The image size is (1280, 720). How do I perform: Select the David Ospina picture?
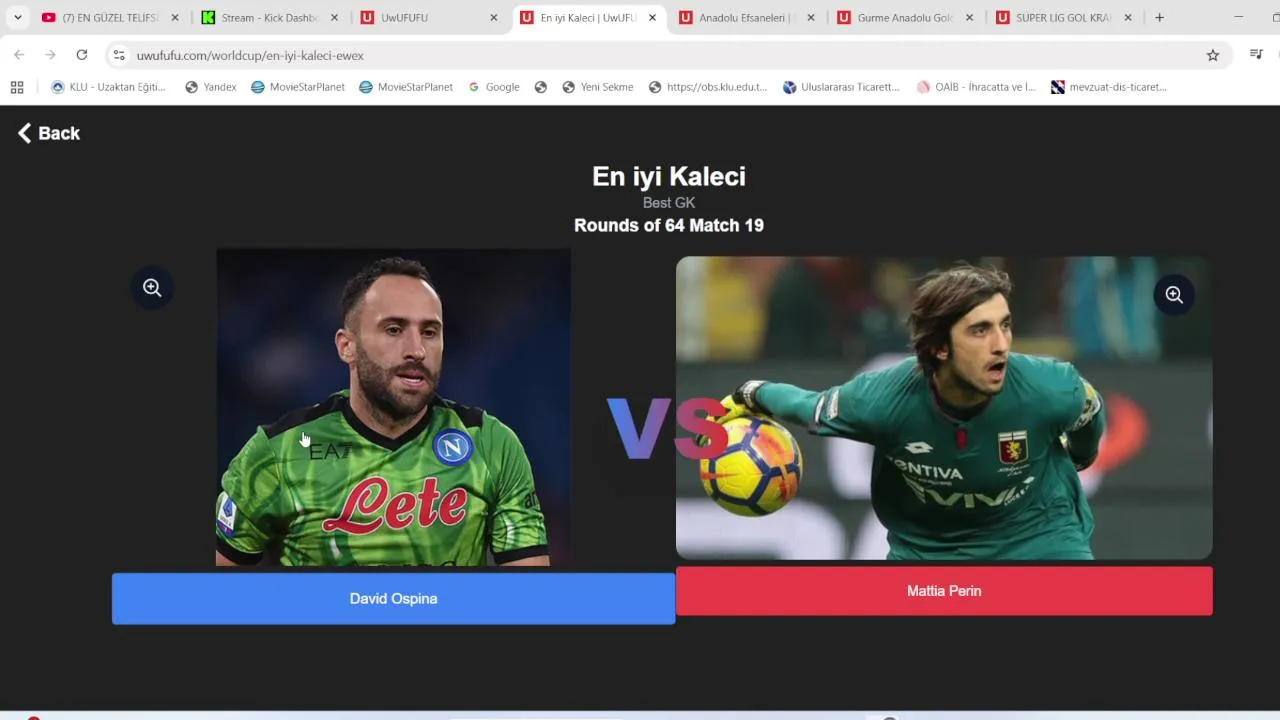(x=393, y=407)
